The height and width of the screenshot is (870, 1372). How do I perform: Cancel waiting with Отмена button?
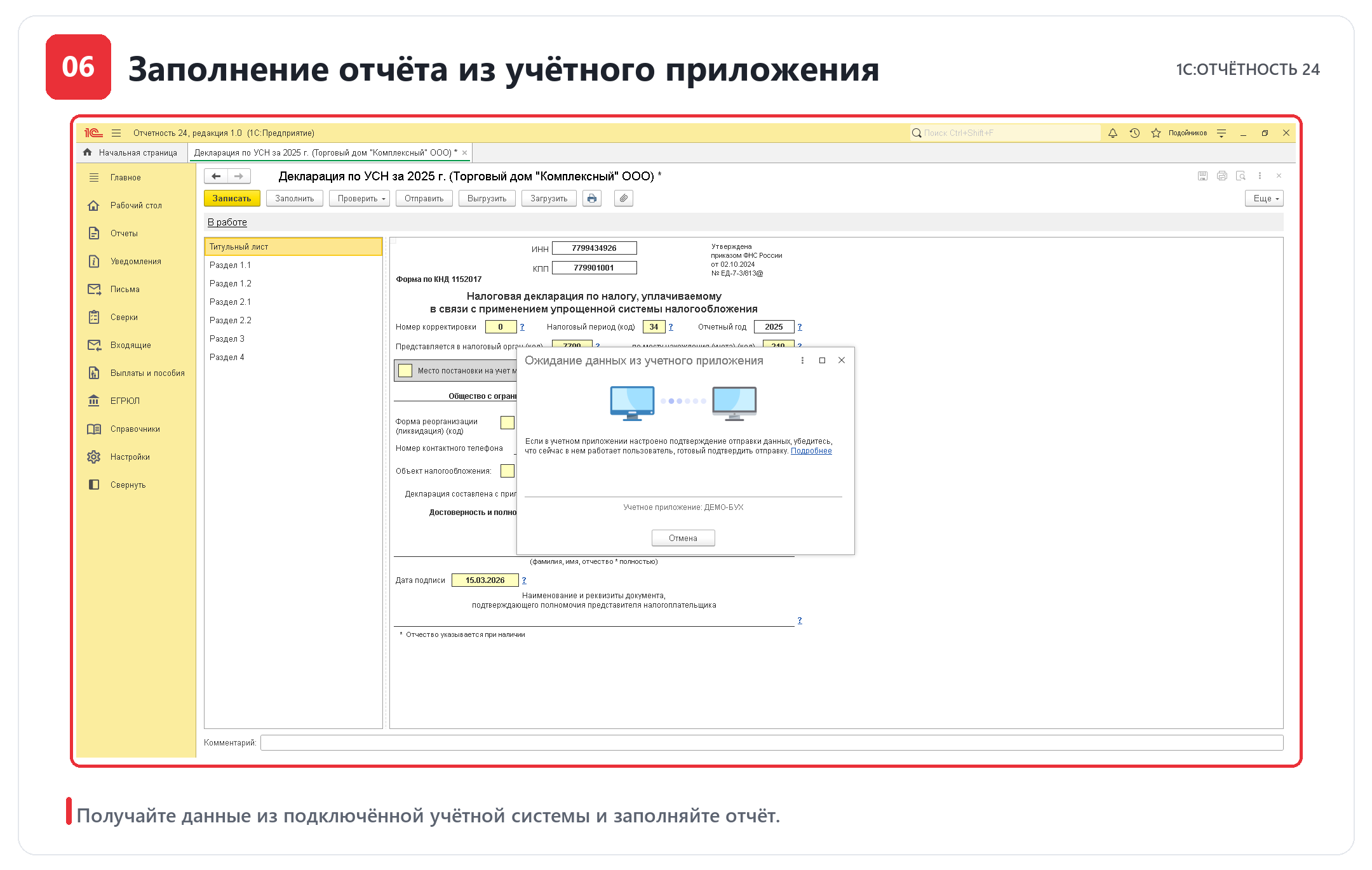[x=683, y=538]
